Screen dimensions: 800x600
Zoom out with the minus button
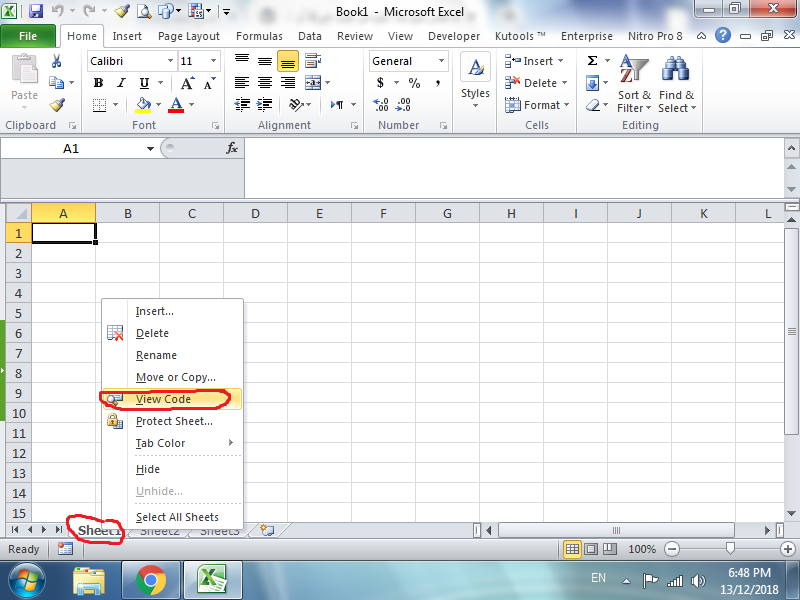tap(672, 549)
